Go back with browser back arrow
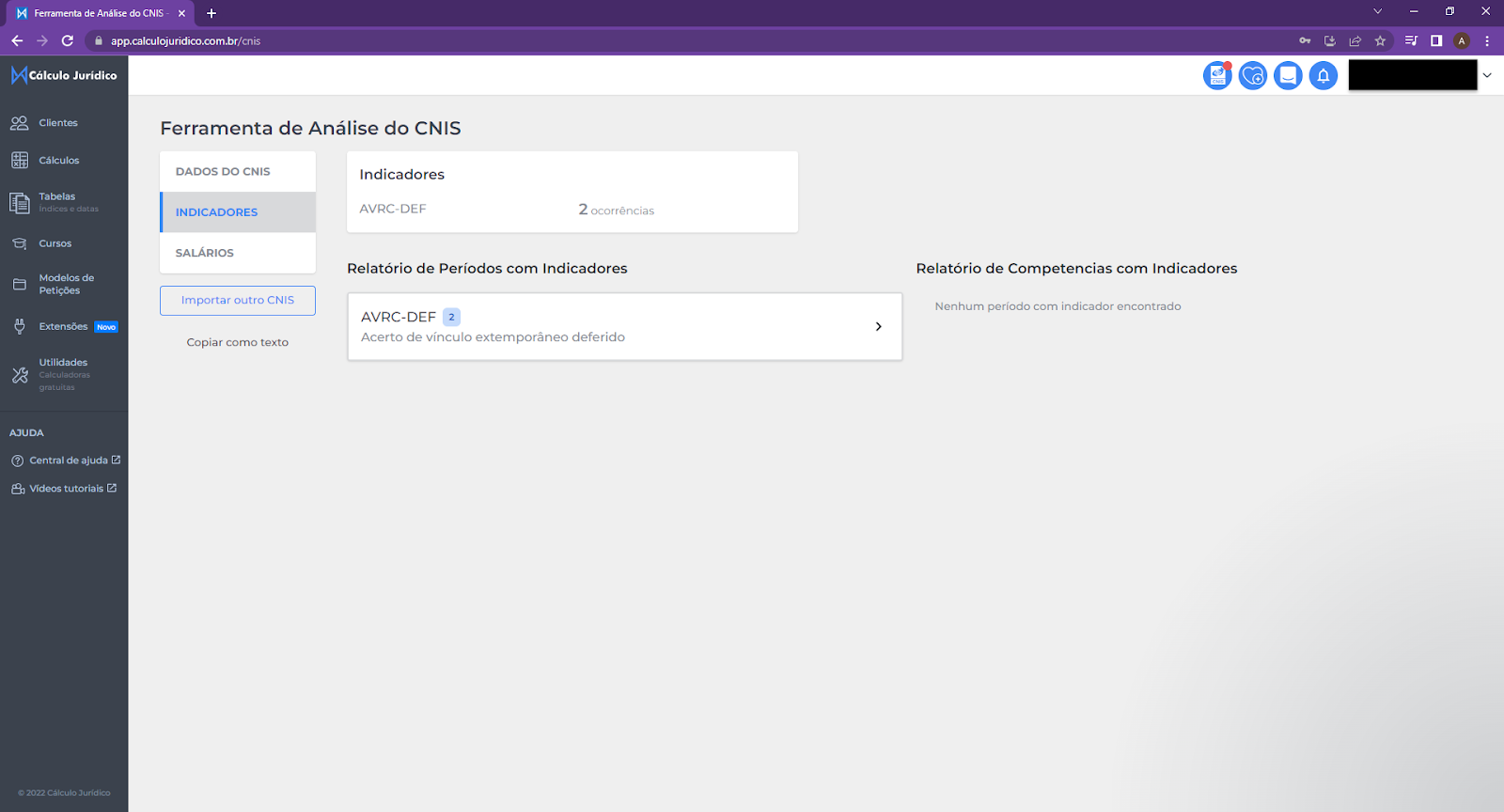1504x812 pixels. coord(17,40)
